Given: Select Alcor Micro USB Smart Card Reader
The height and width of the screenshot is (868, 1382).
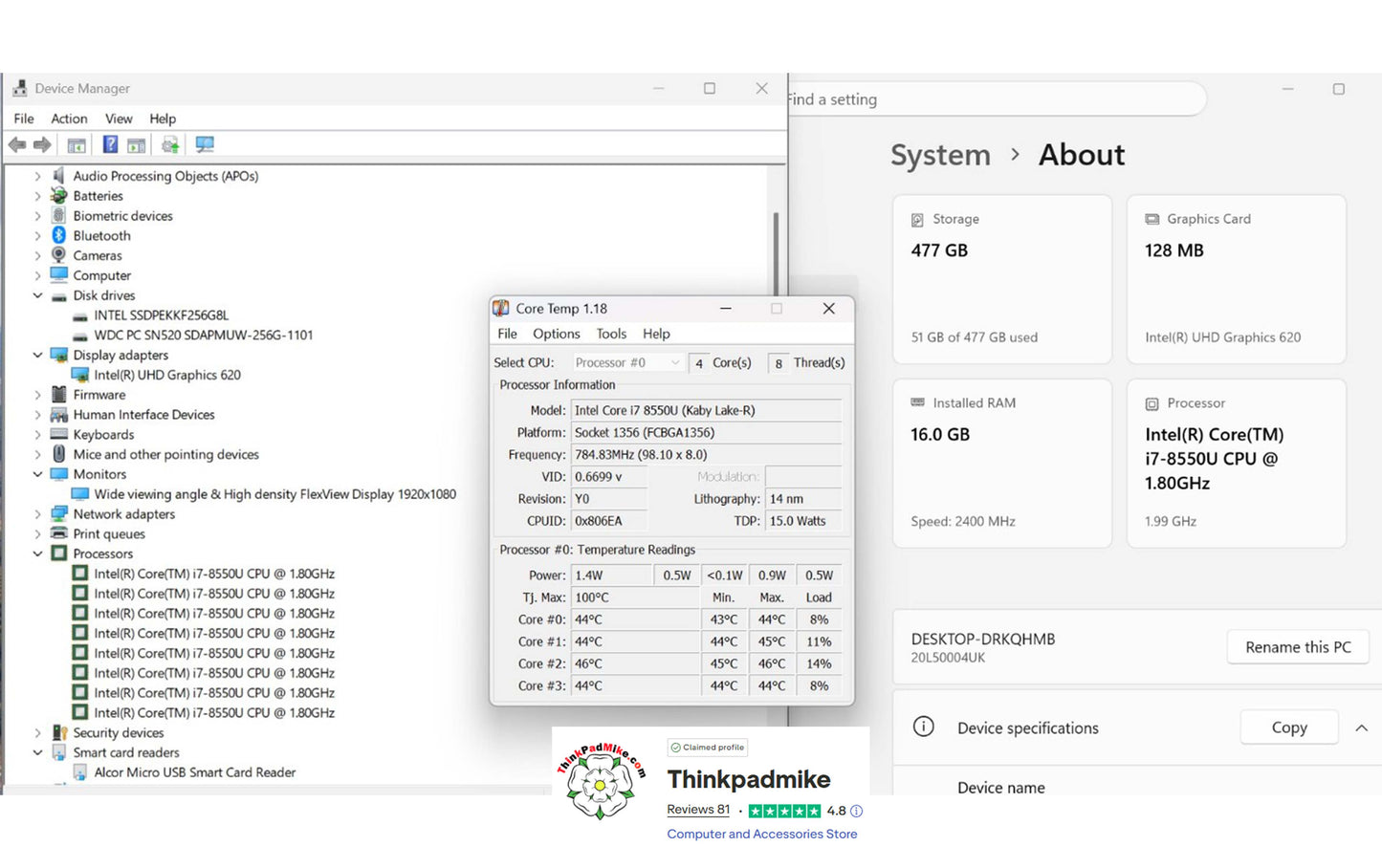Looking at the screenshot, I should coord(194,772).
